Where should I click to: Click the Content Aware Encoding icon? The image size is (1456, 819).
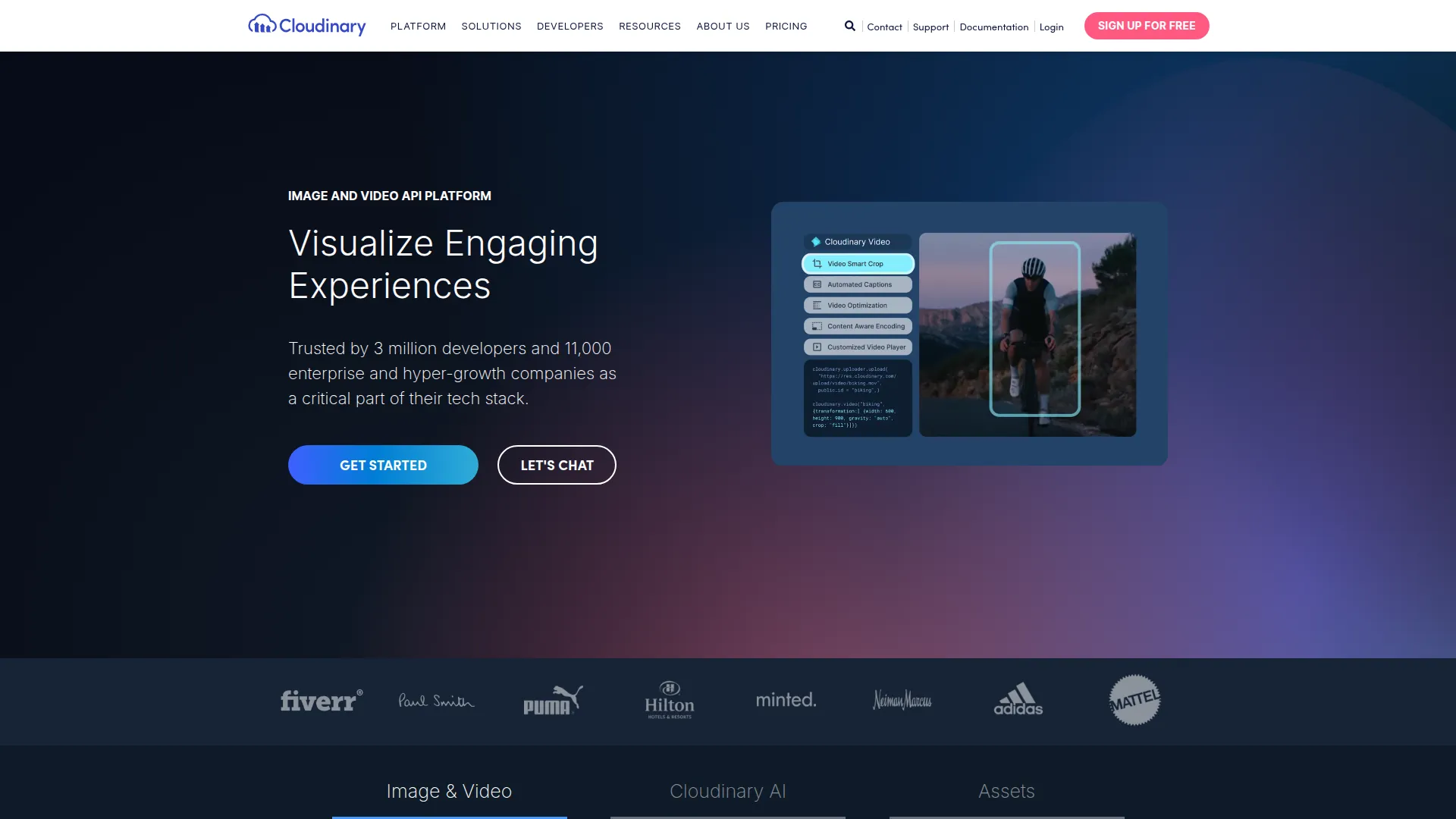pos(817,326)
